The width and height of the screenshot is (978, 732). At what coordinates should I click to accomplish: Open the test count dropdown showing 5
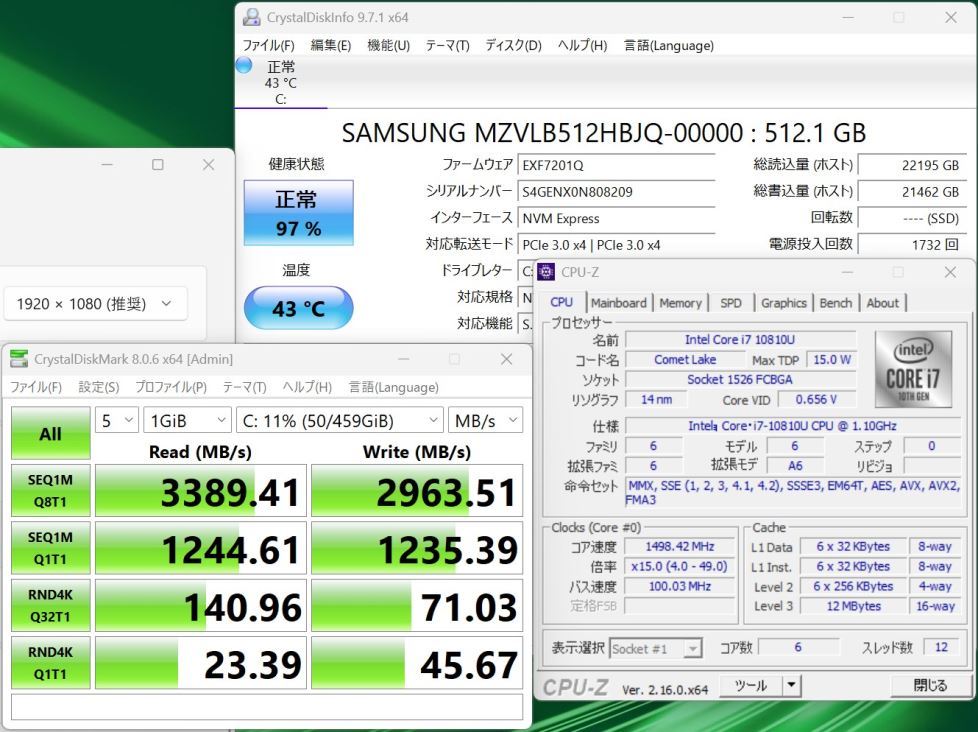pyautogui.click(x=117, y=421)
